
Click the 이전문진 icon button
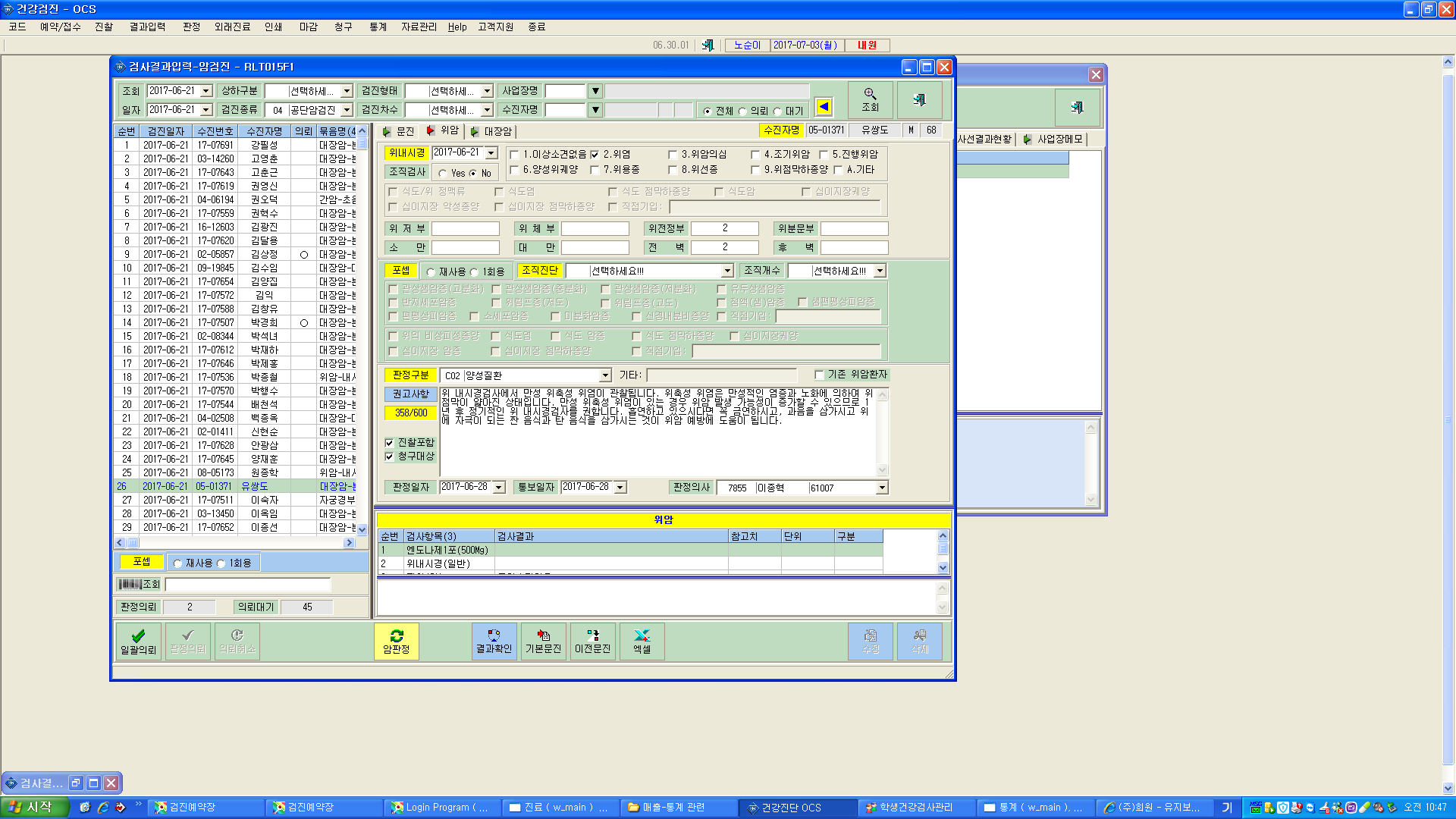pyautogui.click(x=592, y=642)
